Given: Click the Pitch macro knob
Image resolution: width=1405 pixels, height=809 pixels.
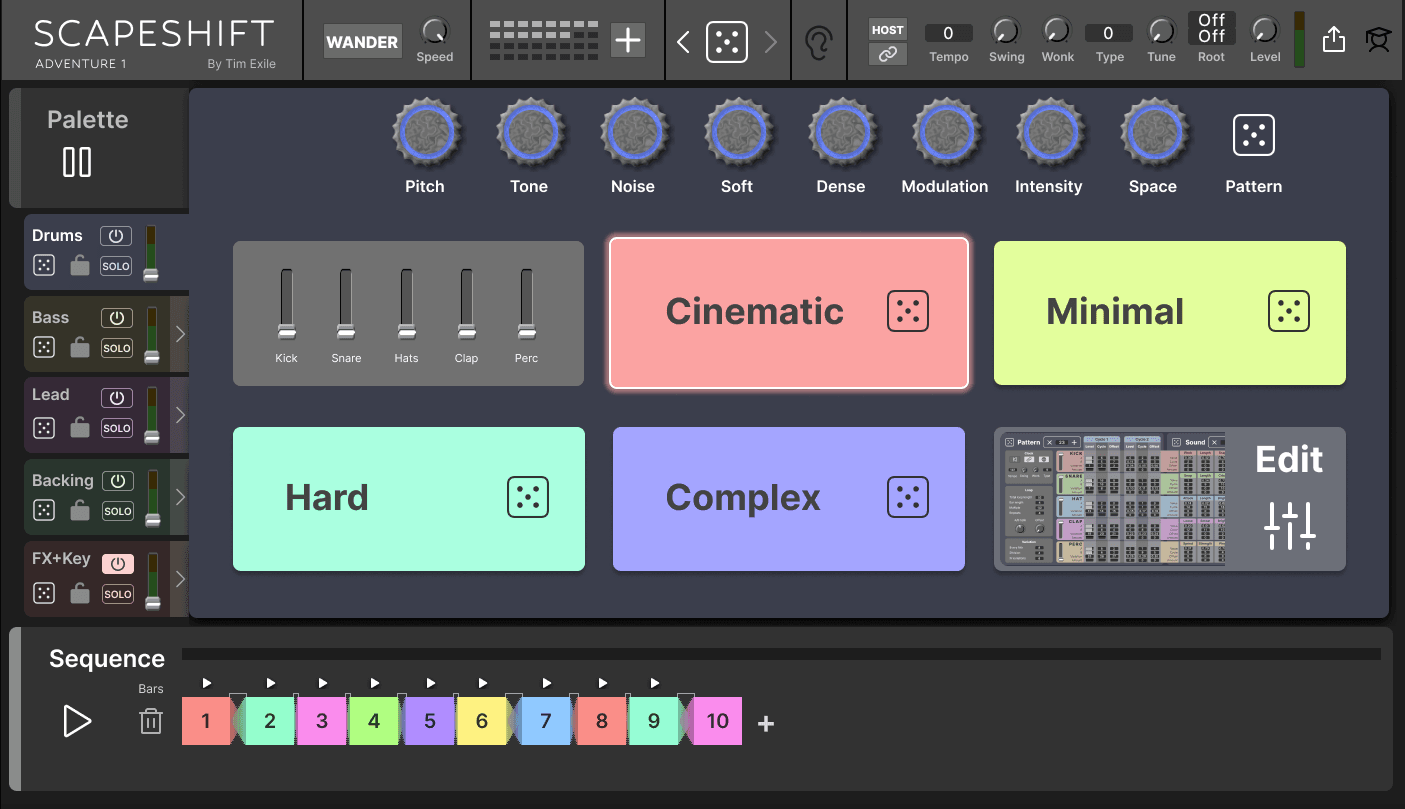Looking at the screenshot, I should click(425, 133).
